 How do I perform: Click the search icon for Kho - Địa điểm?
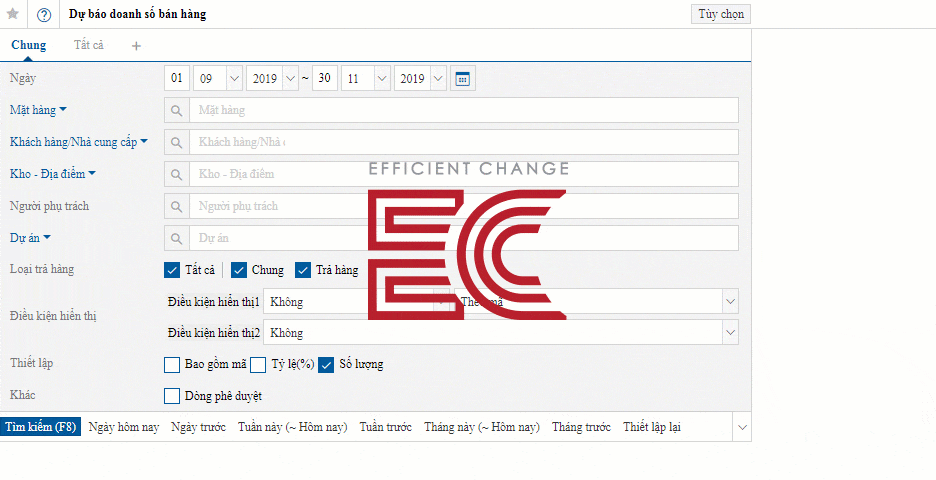pos(177,174)
